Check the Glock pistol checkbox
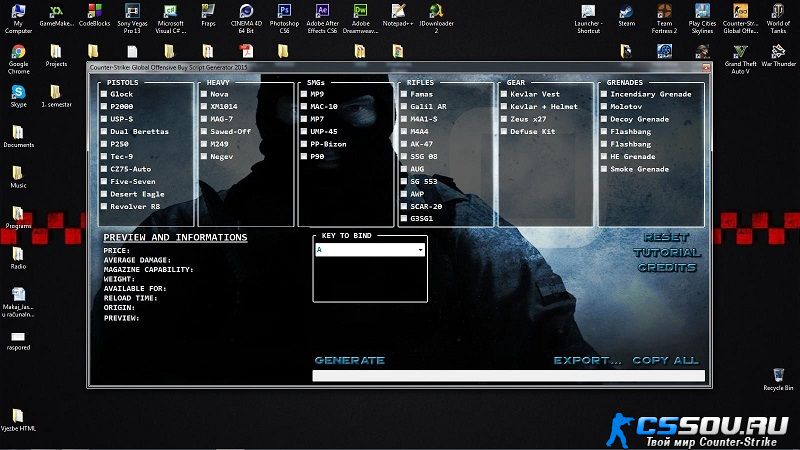This screenshot has height=450, width=800. pos(104,94)
